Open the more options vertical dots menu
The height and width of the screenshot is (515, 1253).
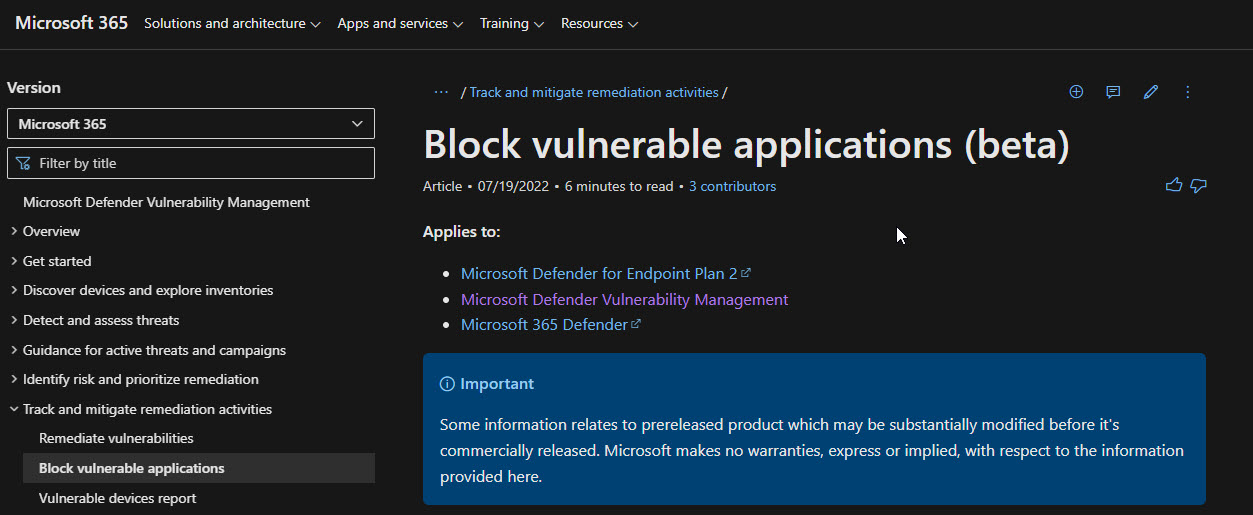coord(1188,92)
